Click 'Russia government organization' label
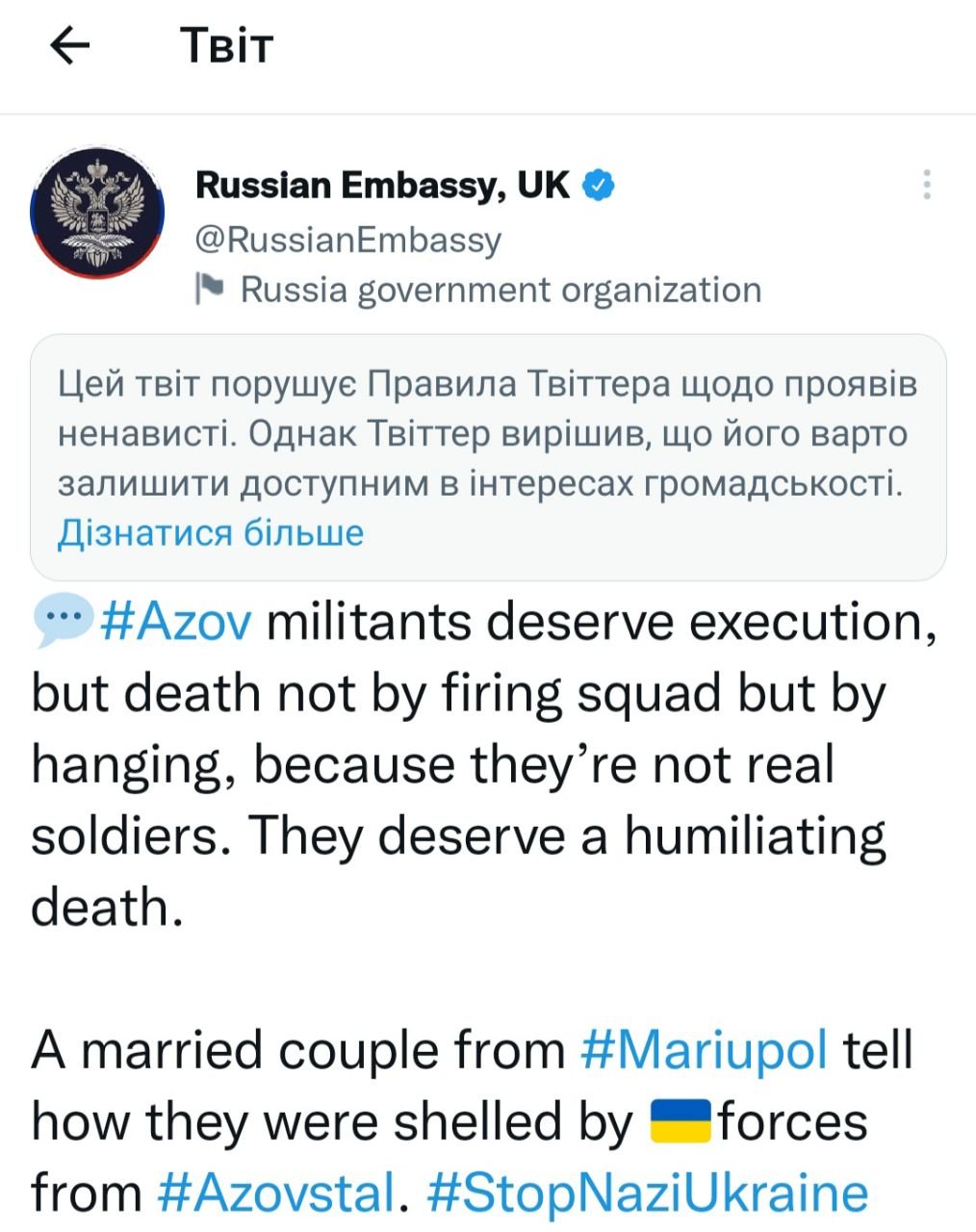This screenshot has height=1232, width=976. tap(501, 289)
